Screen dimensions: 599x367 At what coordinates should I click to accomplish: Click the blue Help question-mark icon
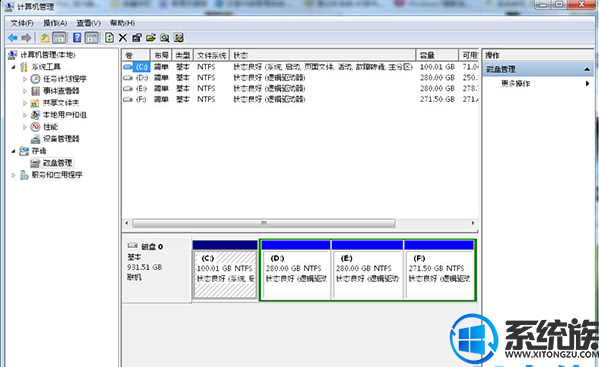click(77, 38)
